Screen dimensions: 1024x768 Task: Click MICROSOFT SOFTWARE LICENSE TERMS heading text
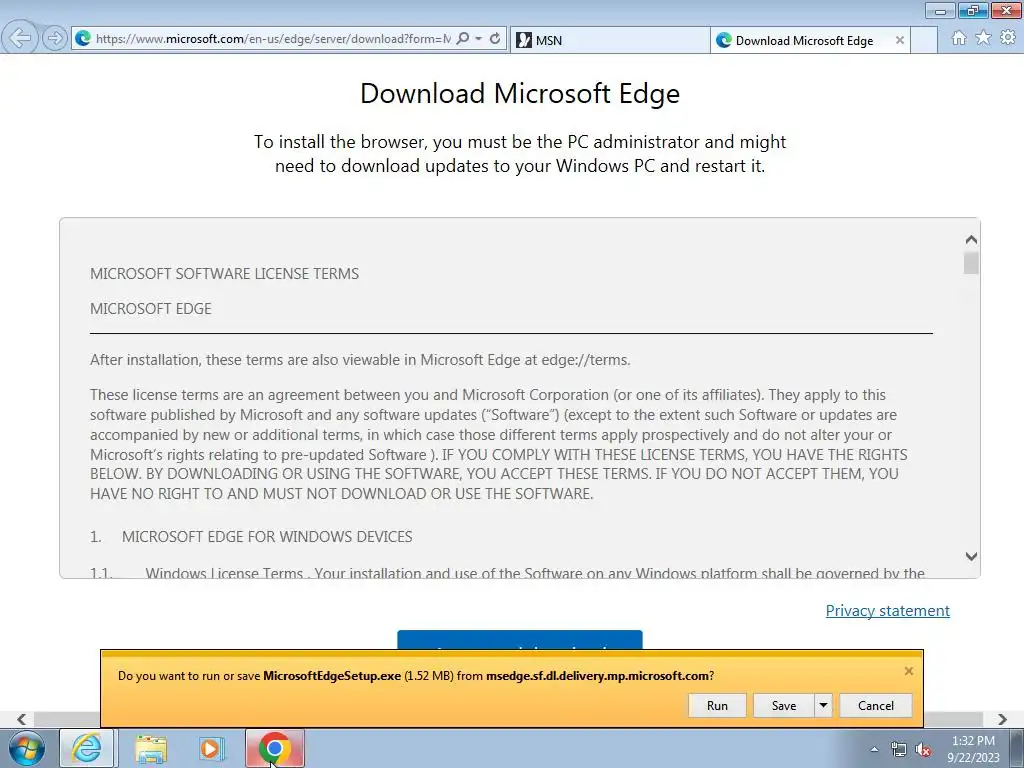click(224, 274)
